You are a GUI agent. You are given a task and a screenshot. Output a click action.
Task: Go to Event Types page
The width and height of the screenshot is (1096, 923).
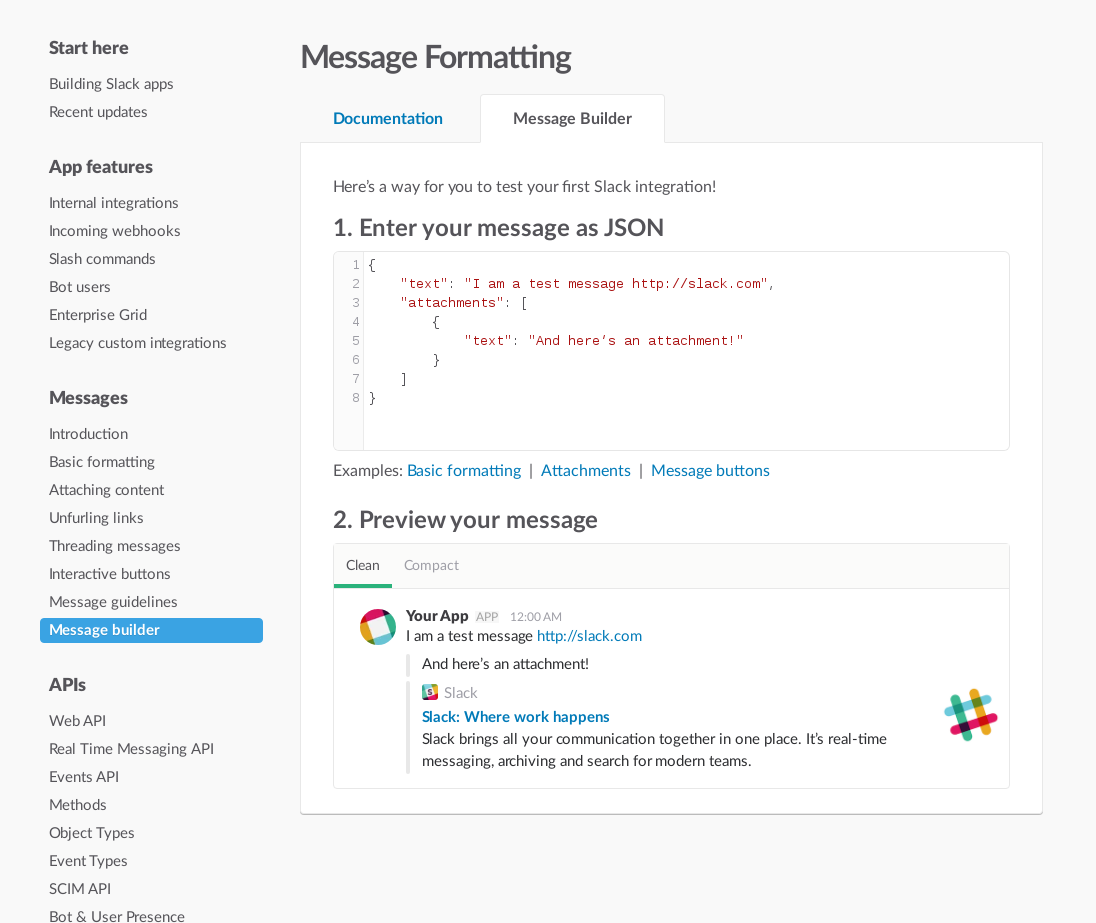[x=88, y=861]
